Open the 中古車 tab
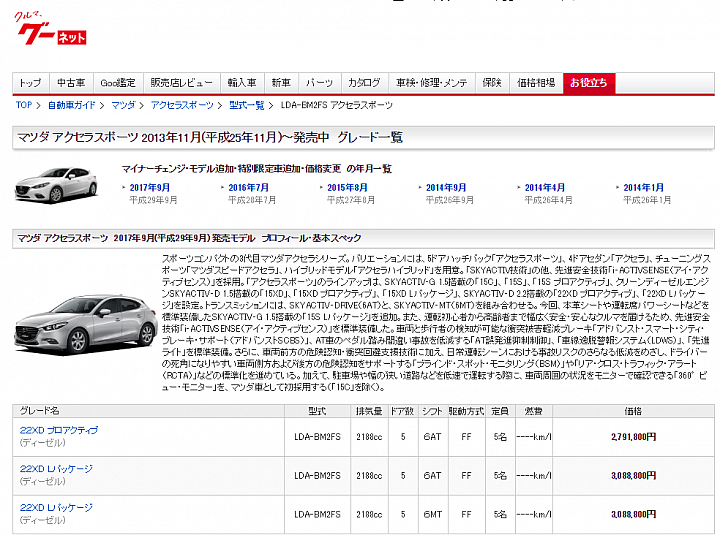720x535 pixels. (x=71, y=83)
